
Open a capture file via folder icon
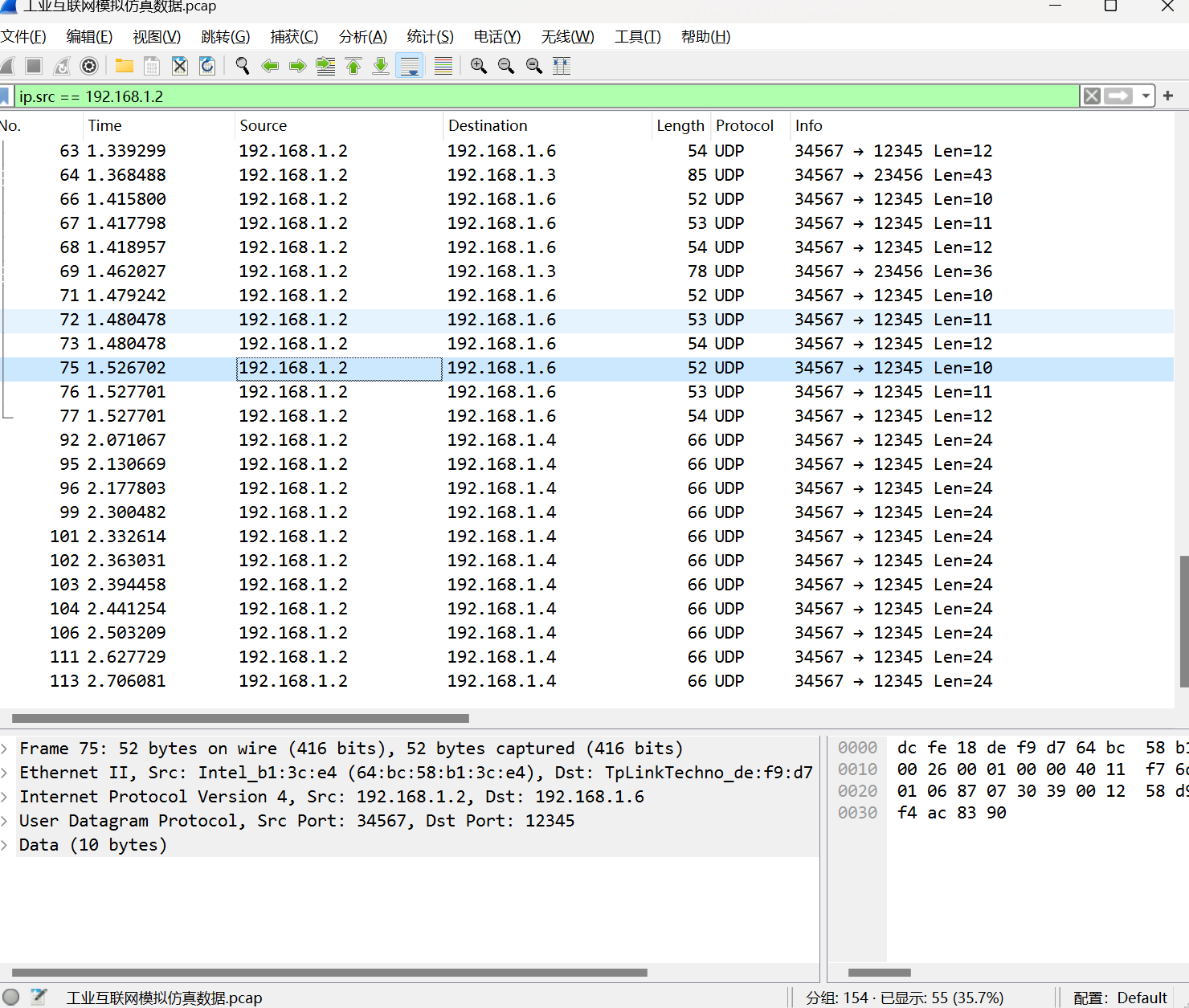(x=125, y=66)
